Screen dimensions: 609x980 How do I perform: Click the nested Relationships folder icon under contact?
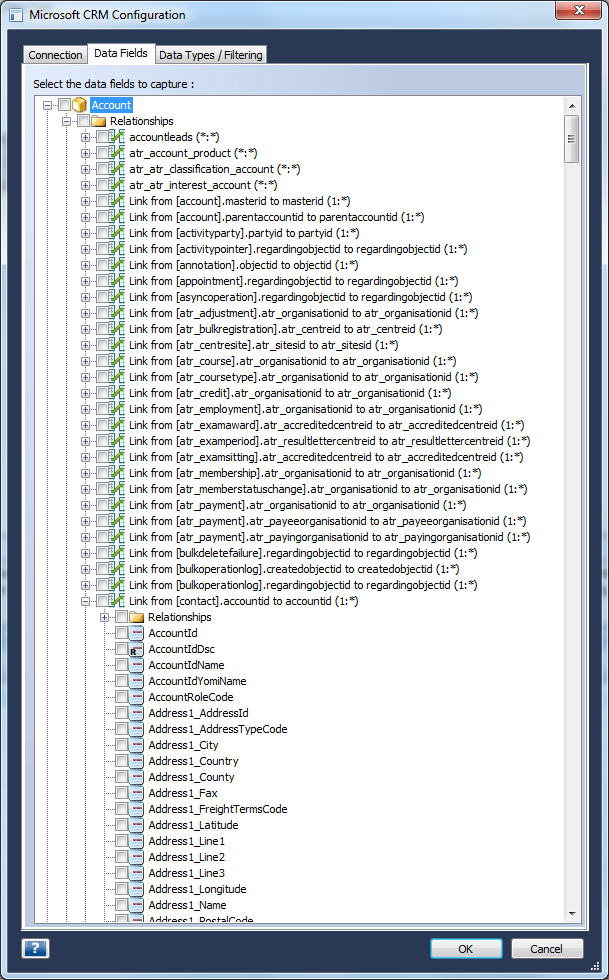pyautogui.click(x=137, y=618)
